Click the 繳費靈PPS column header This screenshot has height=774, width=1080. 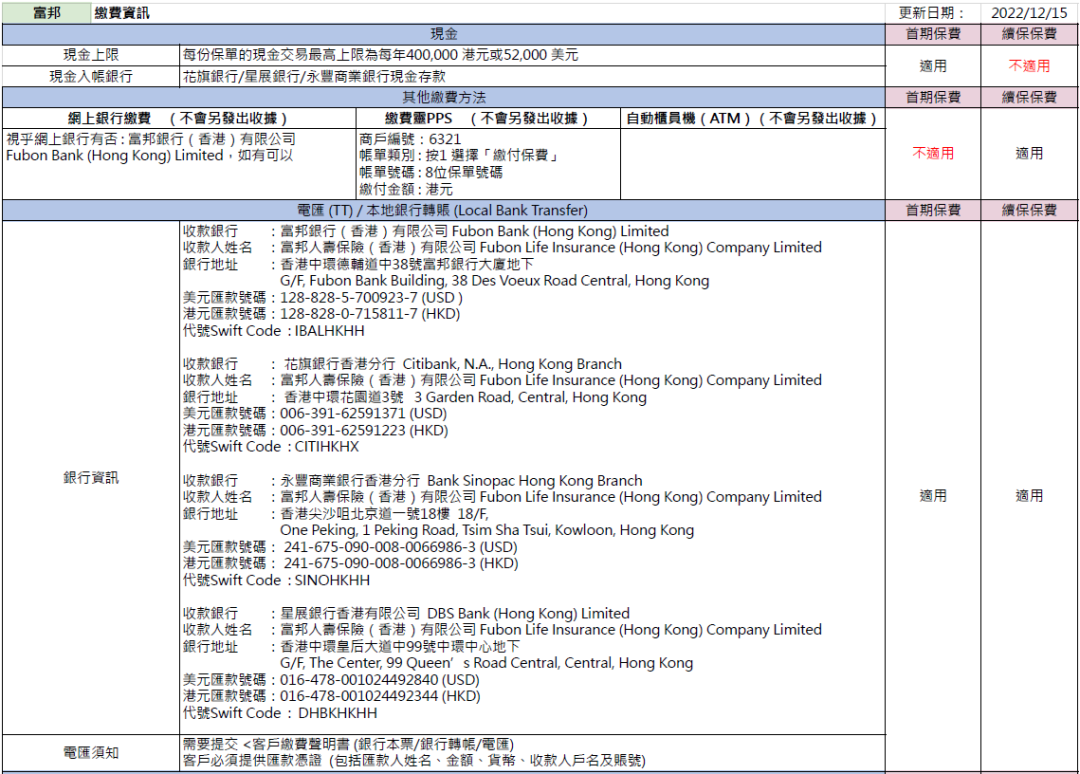click(487, 118)
